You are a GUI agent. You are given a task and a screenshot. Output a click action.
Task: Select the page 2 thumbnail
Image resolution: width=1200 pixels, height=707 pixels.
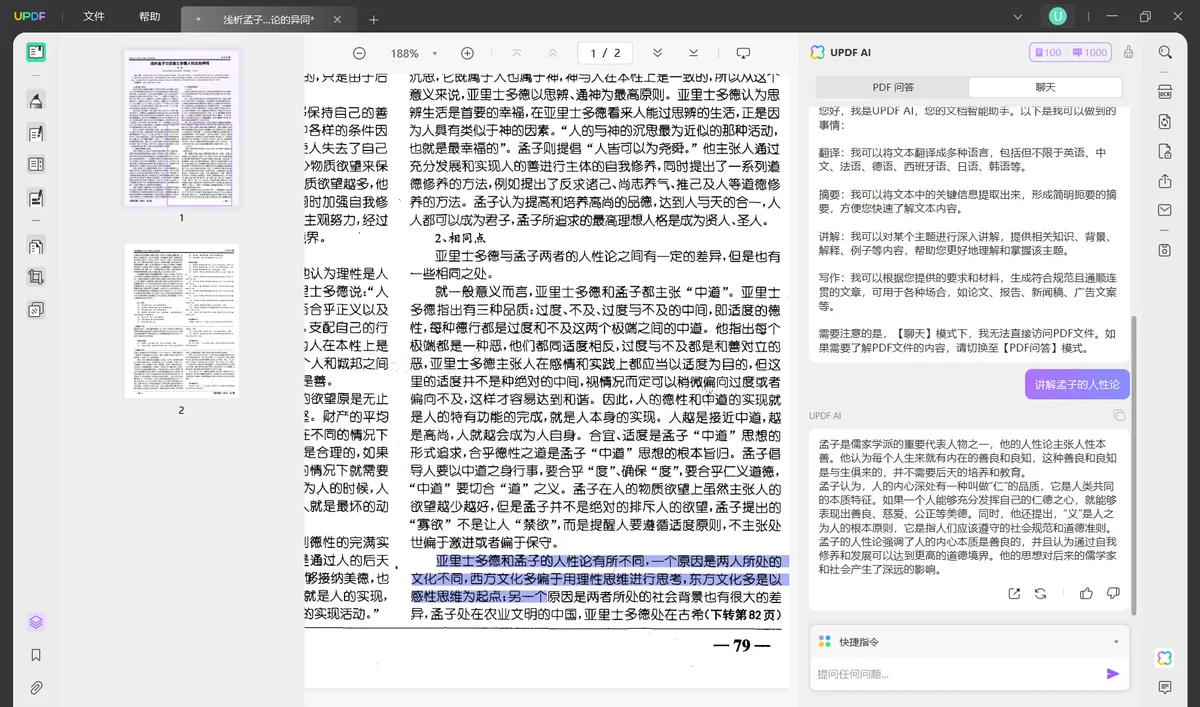tap(181, 320)
